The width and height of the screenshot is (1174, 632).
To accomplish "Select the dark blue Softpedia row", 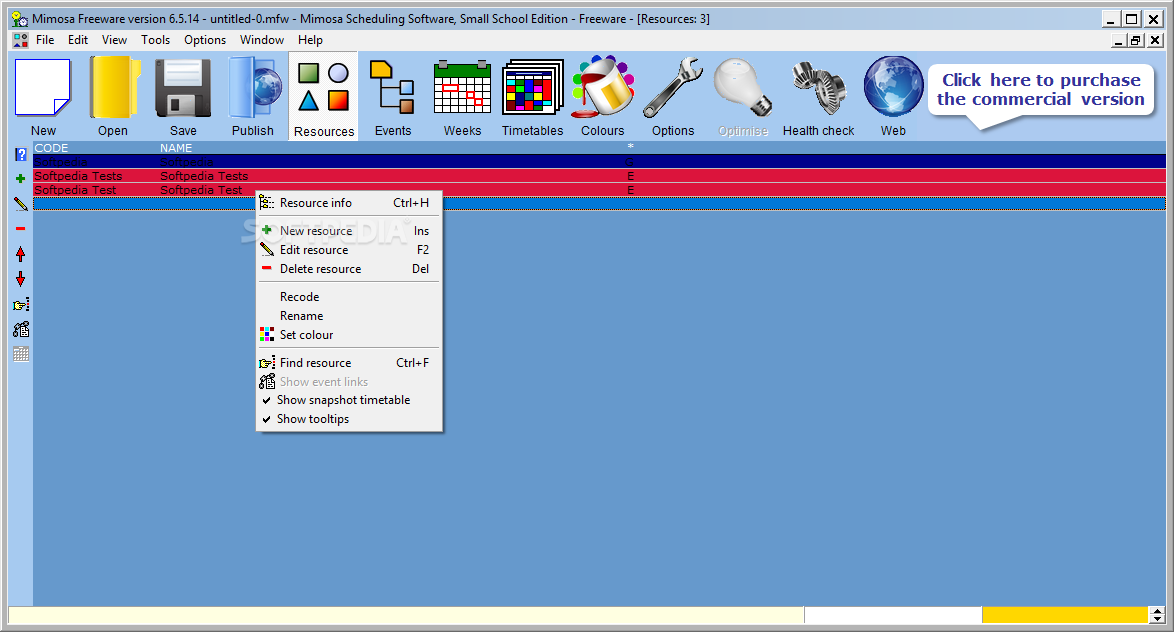I will click(600, 162).
